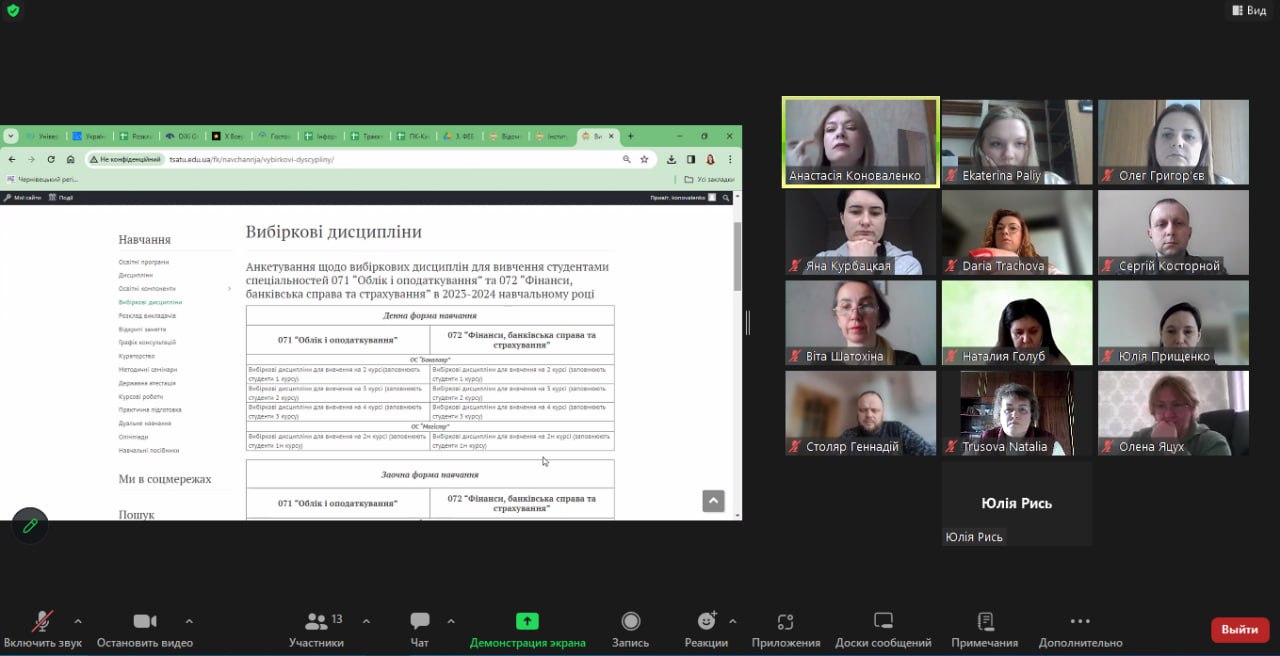Switch to the ПК-Ки browser tab
Viewport: 1280px width, 656px height.
[x=412, y=136]
